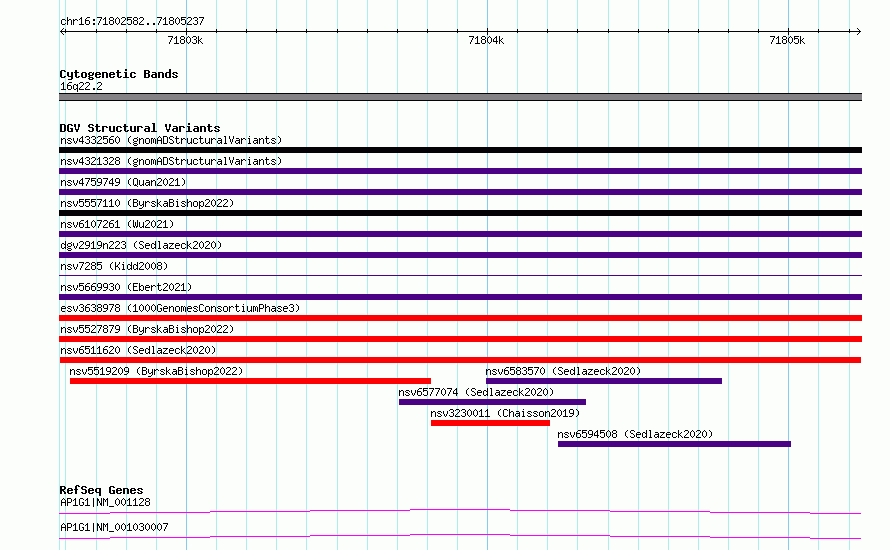
Task: Click the purple bar under nsv4321328
Action: coord(460,171)
